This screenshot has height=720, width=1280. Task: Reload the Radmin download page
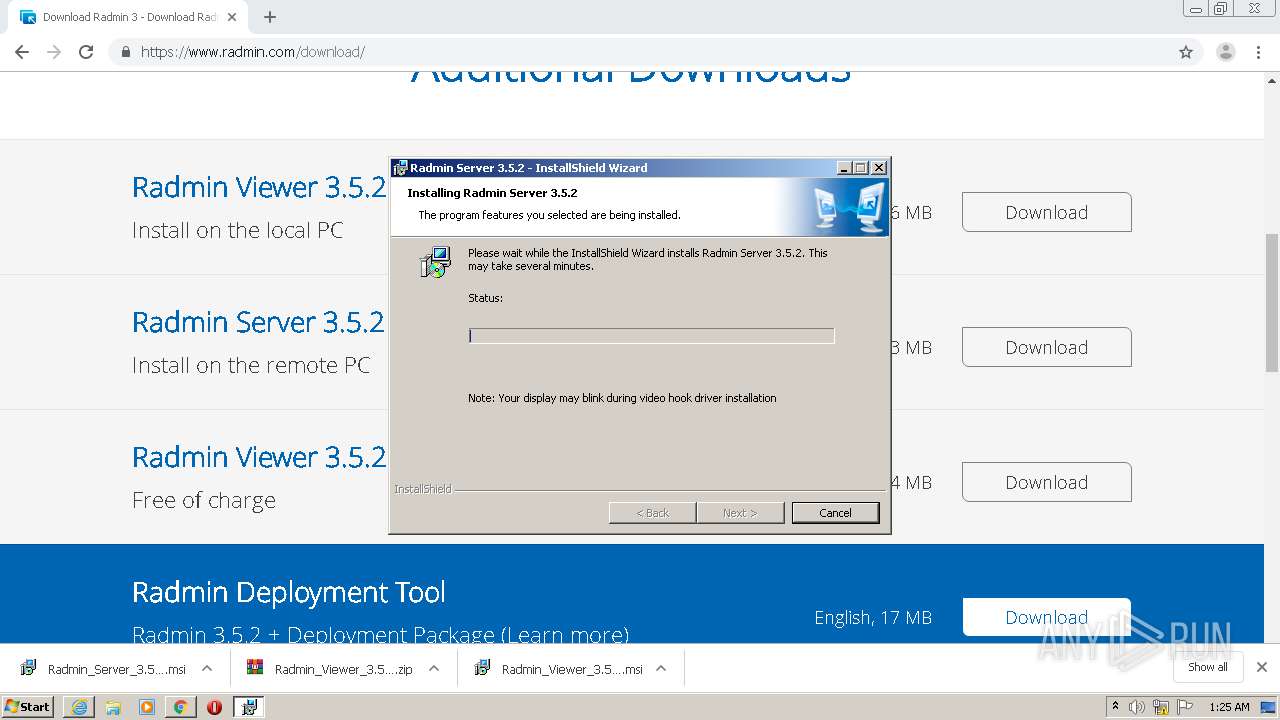86,52
